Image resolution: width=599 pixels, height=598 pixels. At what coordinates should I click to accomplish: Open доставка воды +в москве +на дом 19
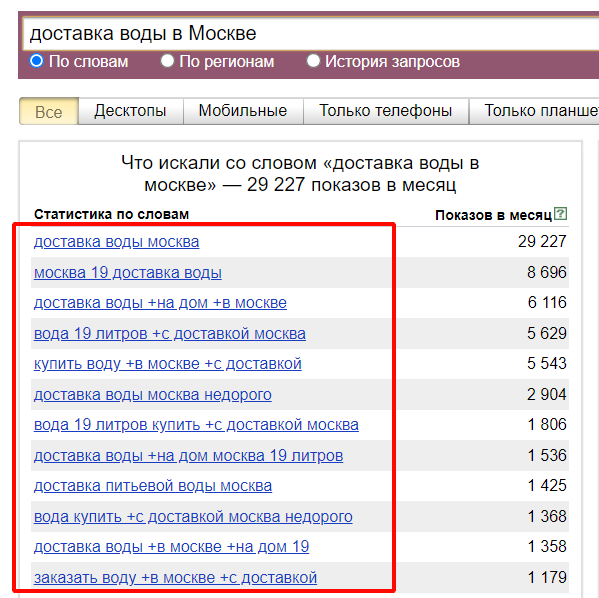[x=171, y=547]
